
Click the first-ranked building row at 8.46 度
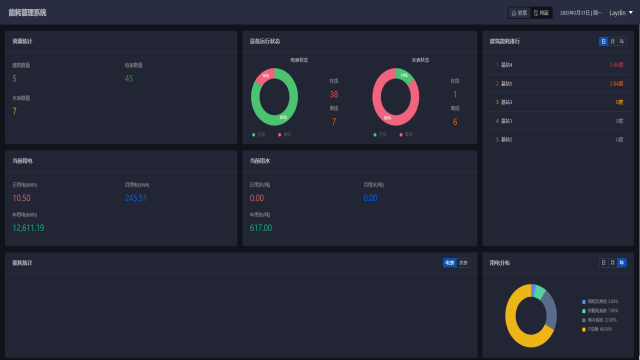coord(558,65)
